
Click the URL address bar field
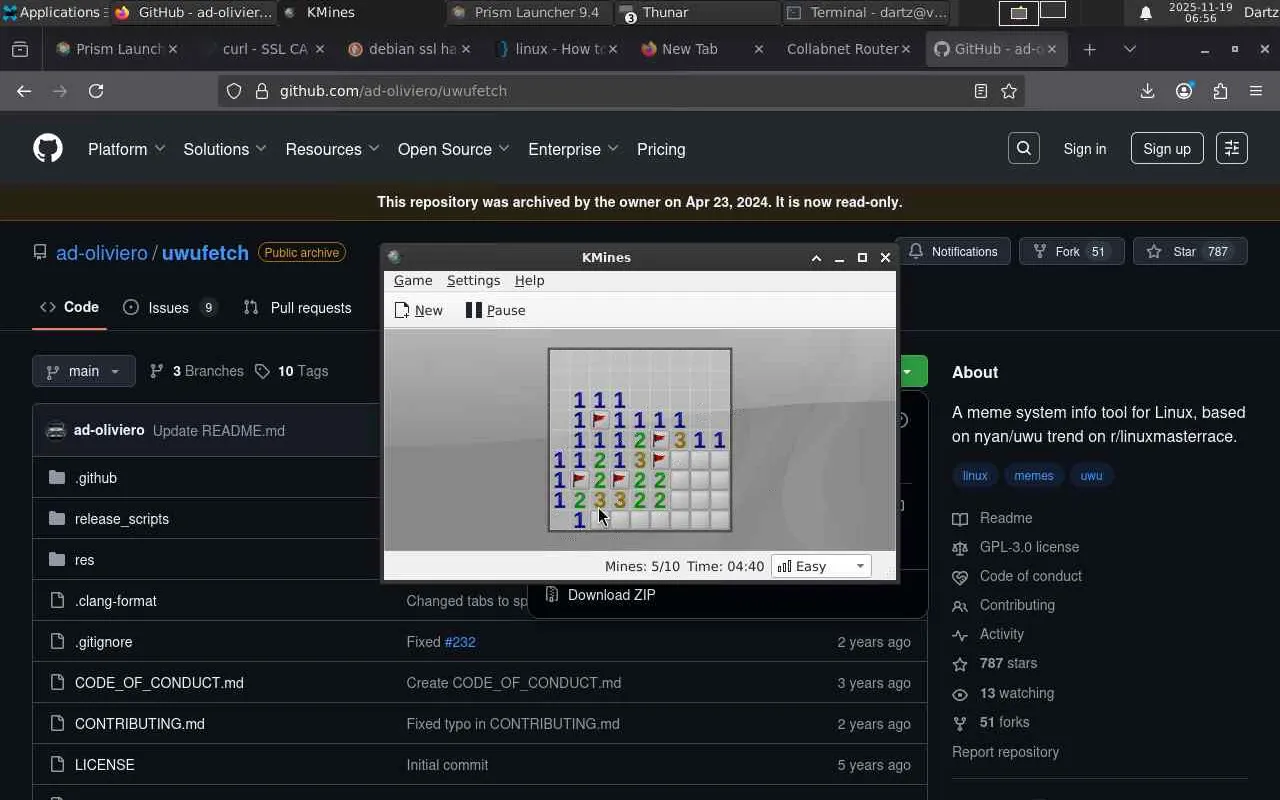[620, 91]
